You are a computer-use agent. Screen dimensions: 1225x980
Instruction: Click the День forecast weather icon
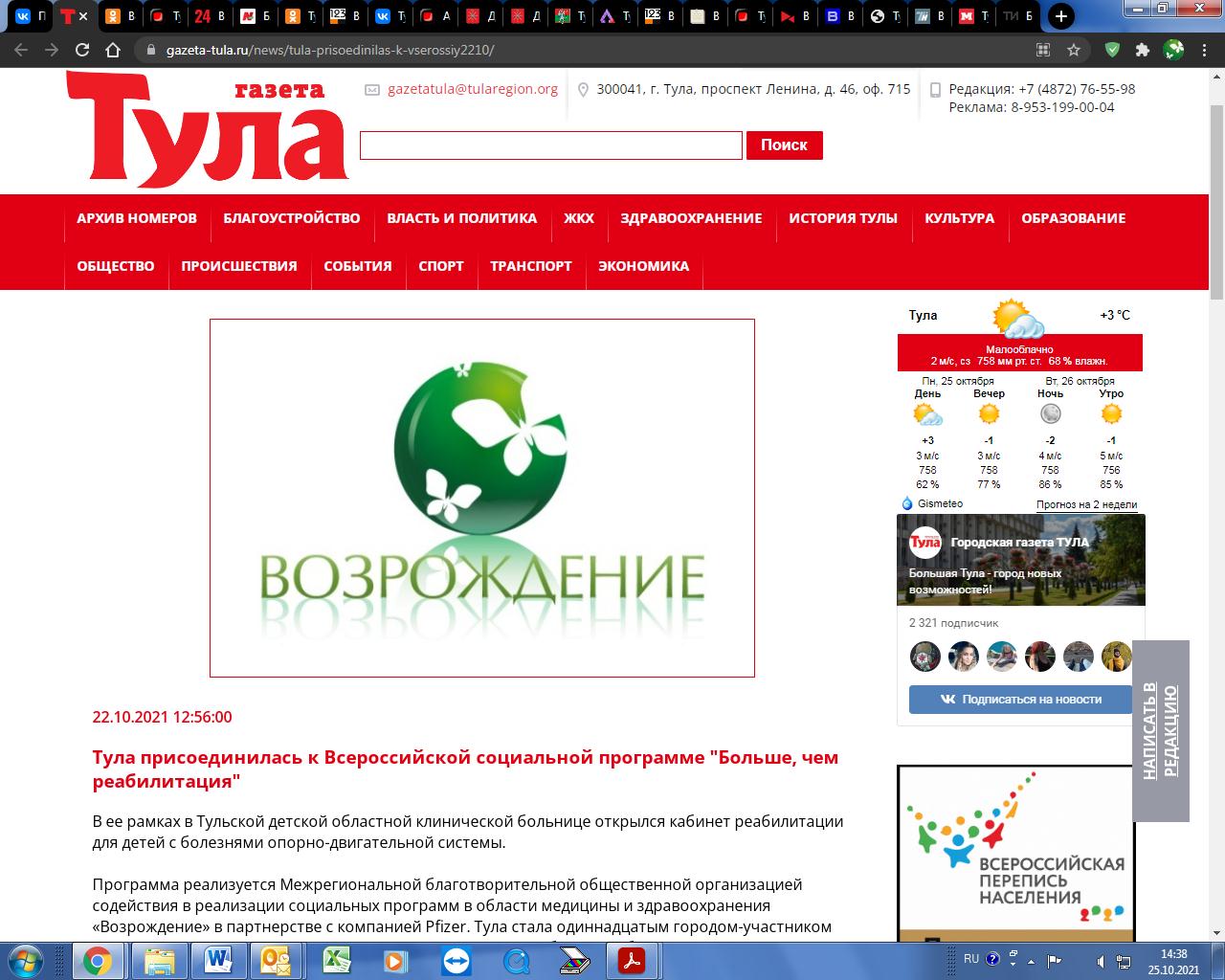coord(927,414)
